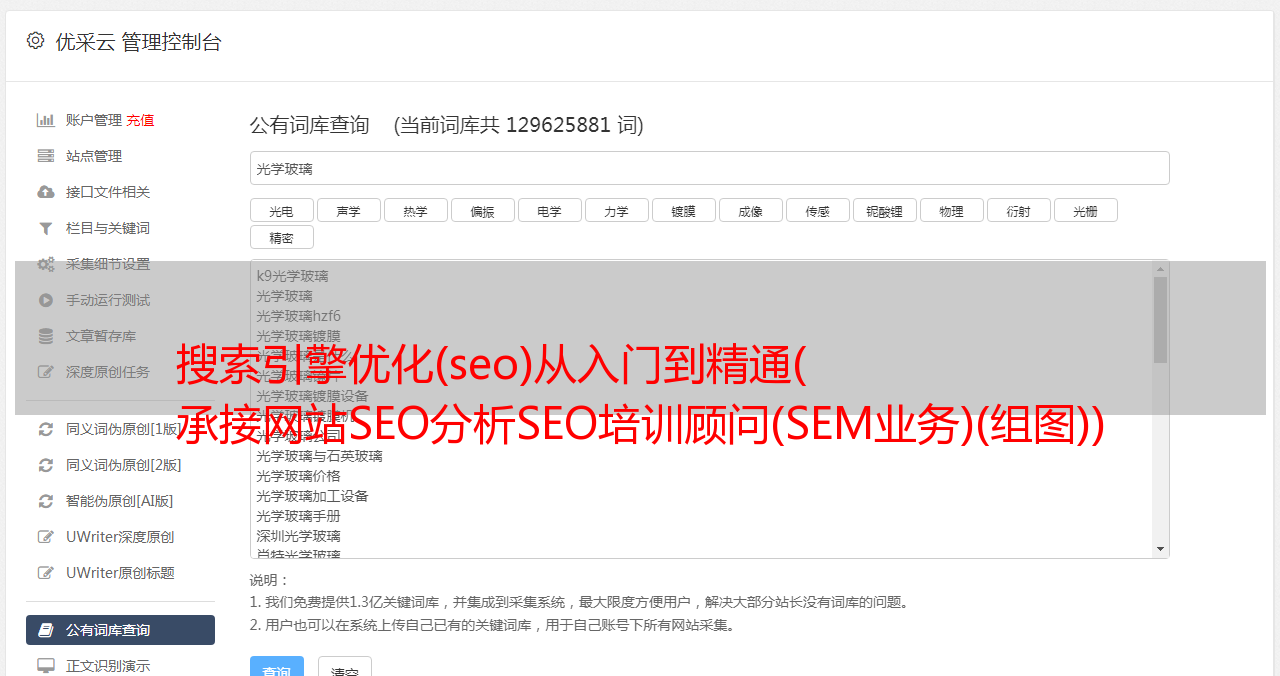Viewport: 1280px width, 676px height.
Task: Open the filter icon for 栏目与关键词
Action: click(x=46, y=228)
